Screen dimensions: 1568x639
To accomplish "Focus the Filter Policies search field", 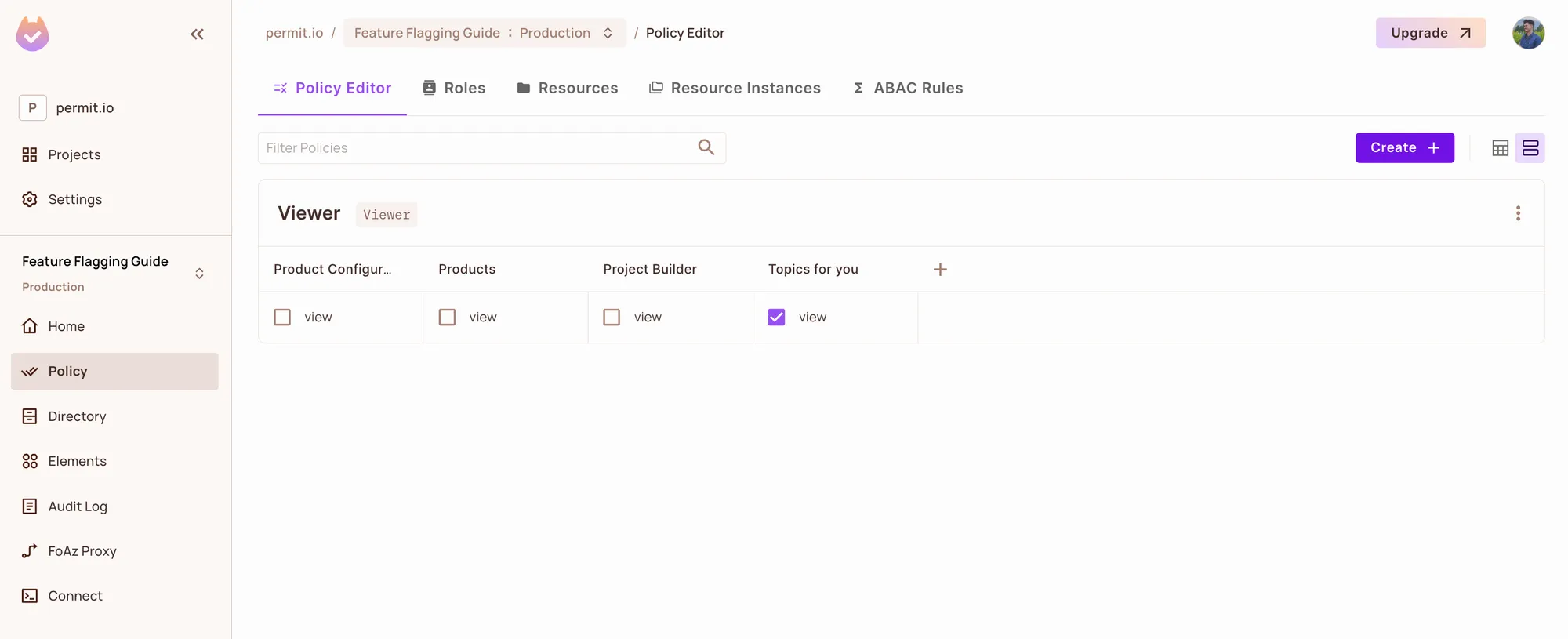I will (474, 148).
